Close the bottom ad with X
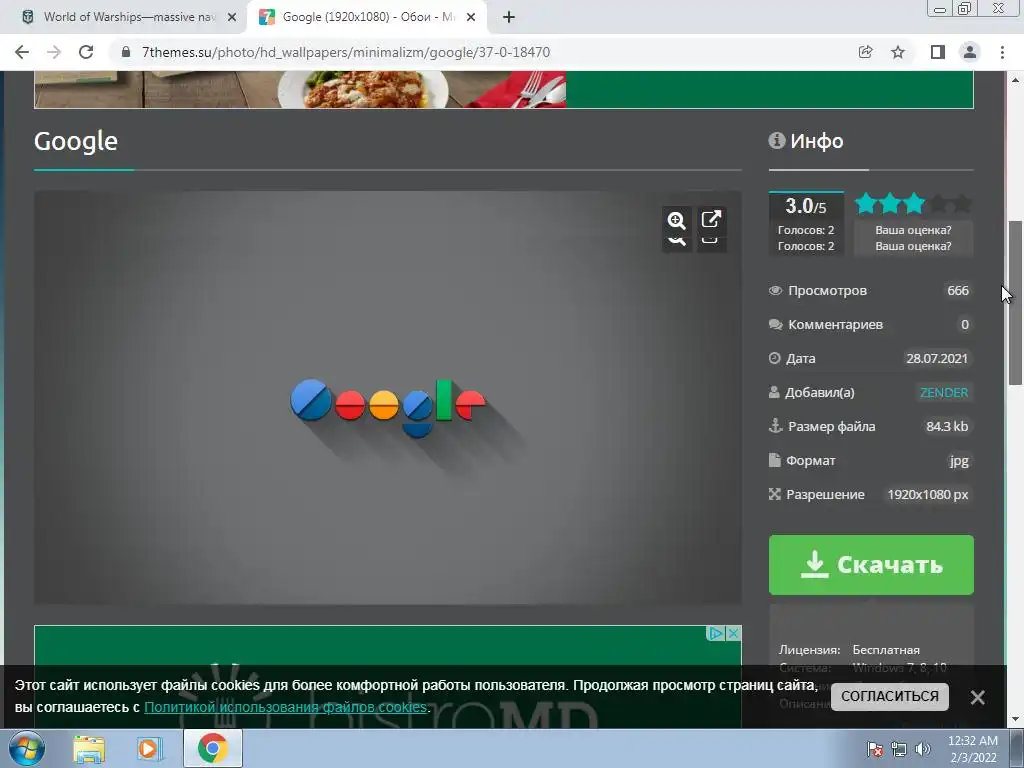1024x768 pixels. click(734, 633)
